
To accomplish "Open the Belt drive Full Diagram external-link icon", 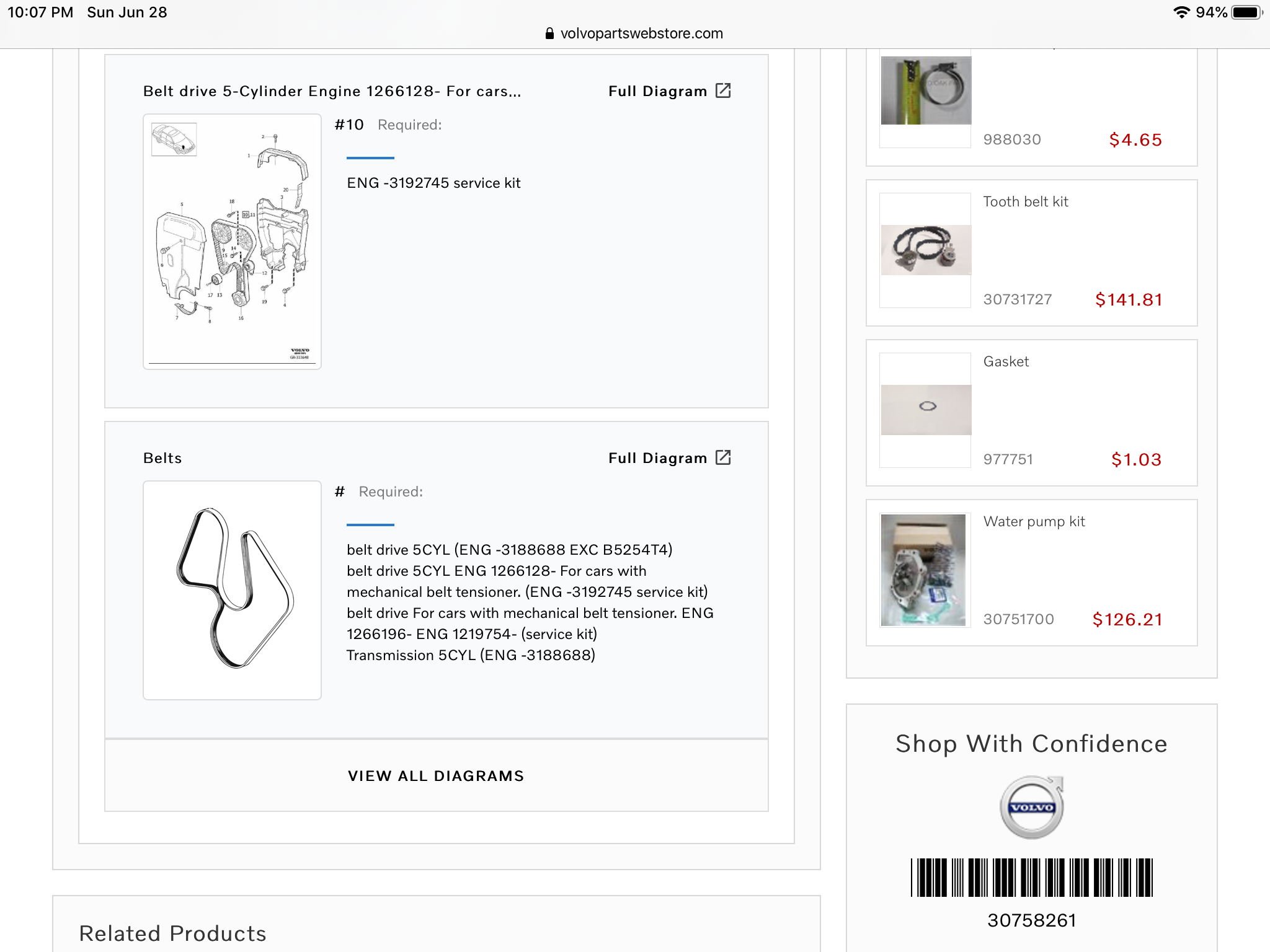I will (723, 90).
